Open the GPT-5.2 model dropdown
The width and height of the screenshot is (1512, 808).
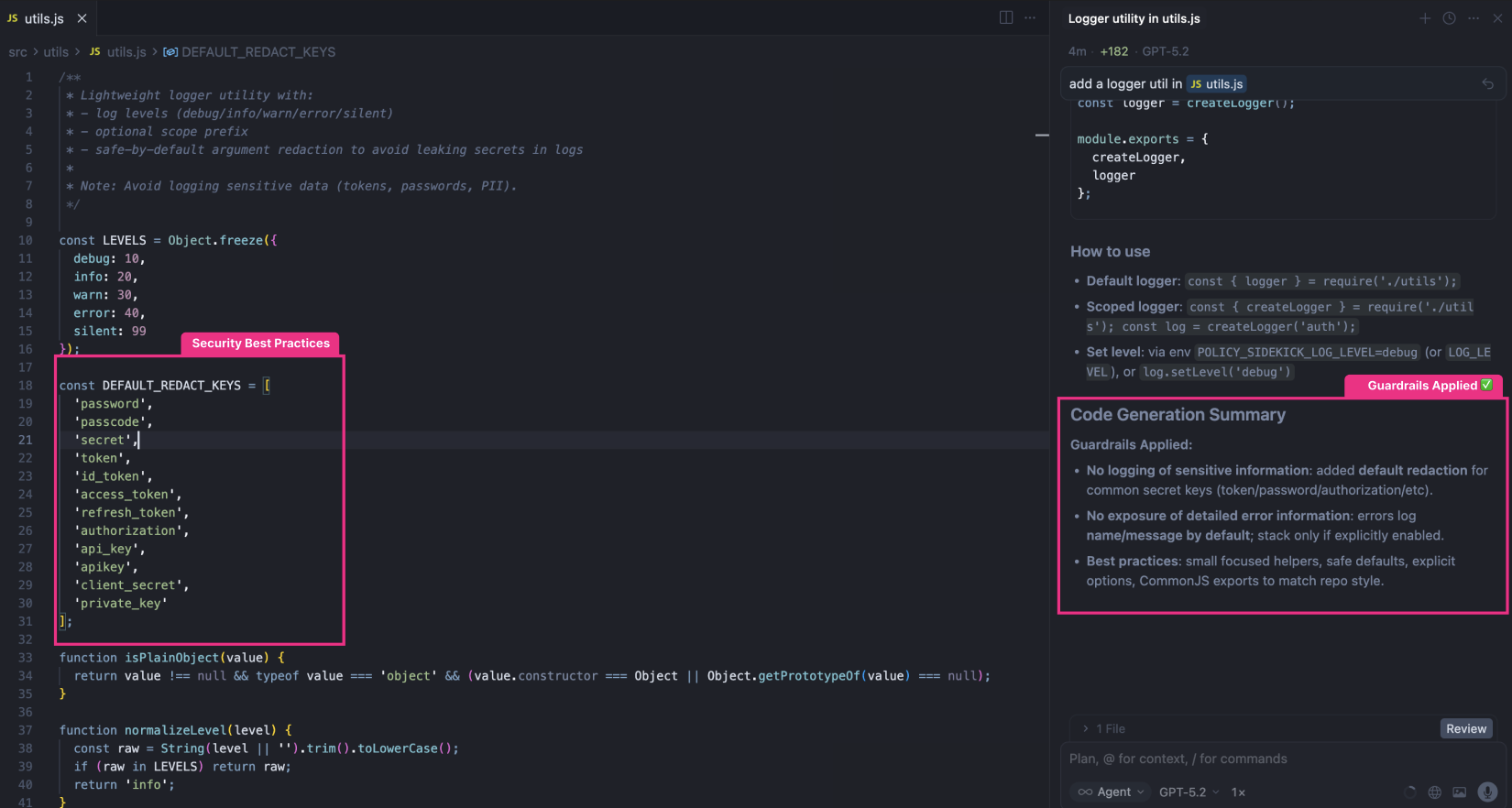point(1189,792)
